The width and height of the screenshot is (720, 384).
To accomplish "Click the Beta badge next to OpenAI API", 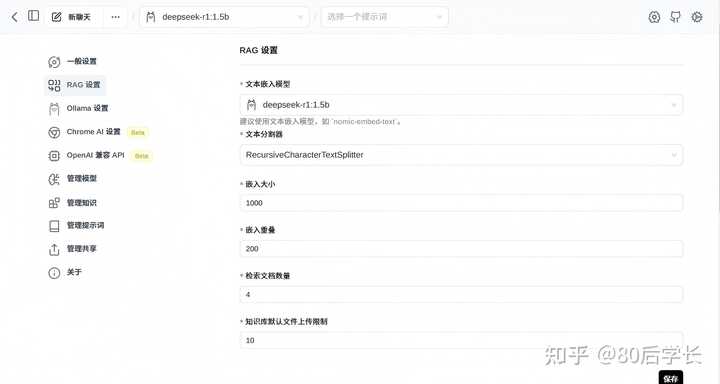I will click(141, 156).
